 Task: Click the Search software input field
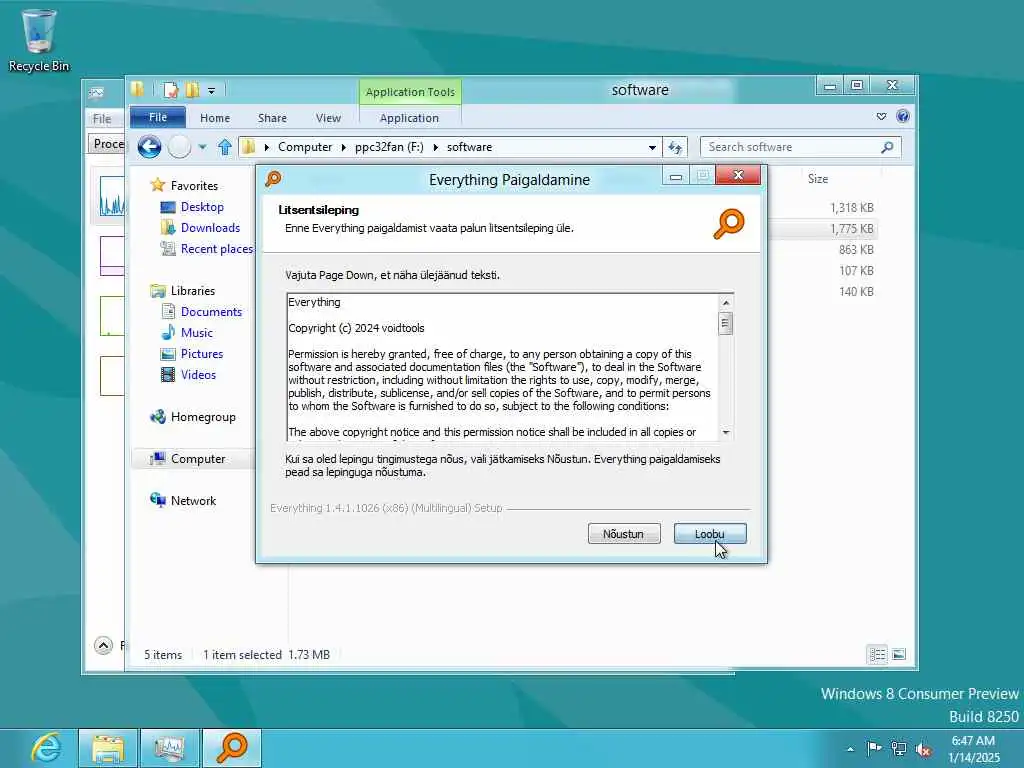click(792, 147)
